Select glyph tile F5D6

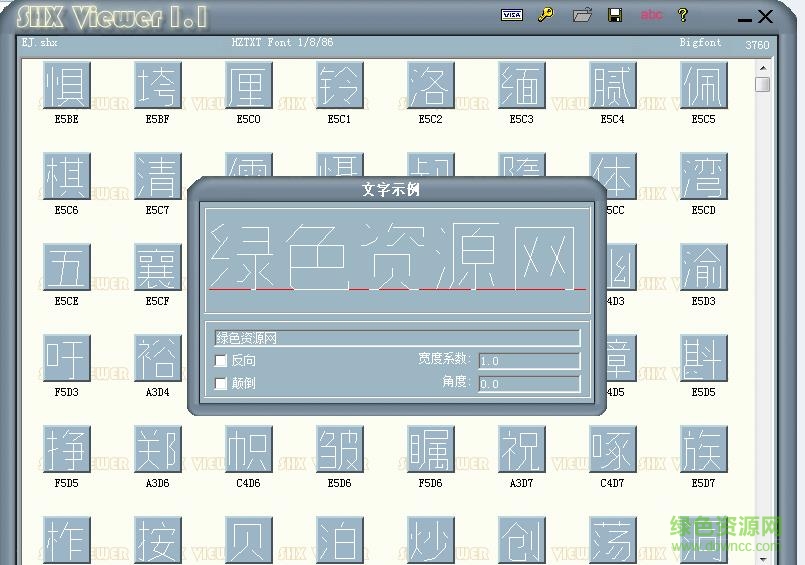tap(431, 449)
